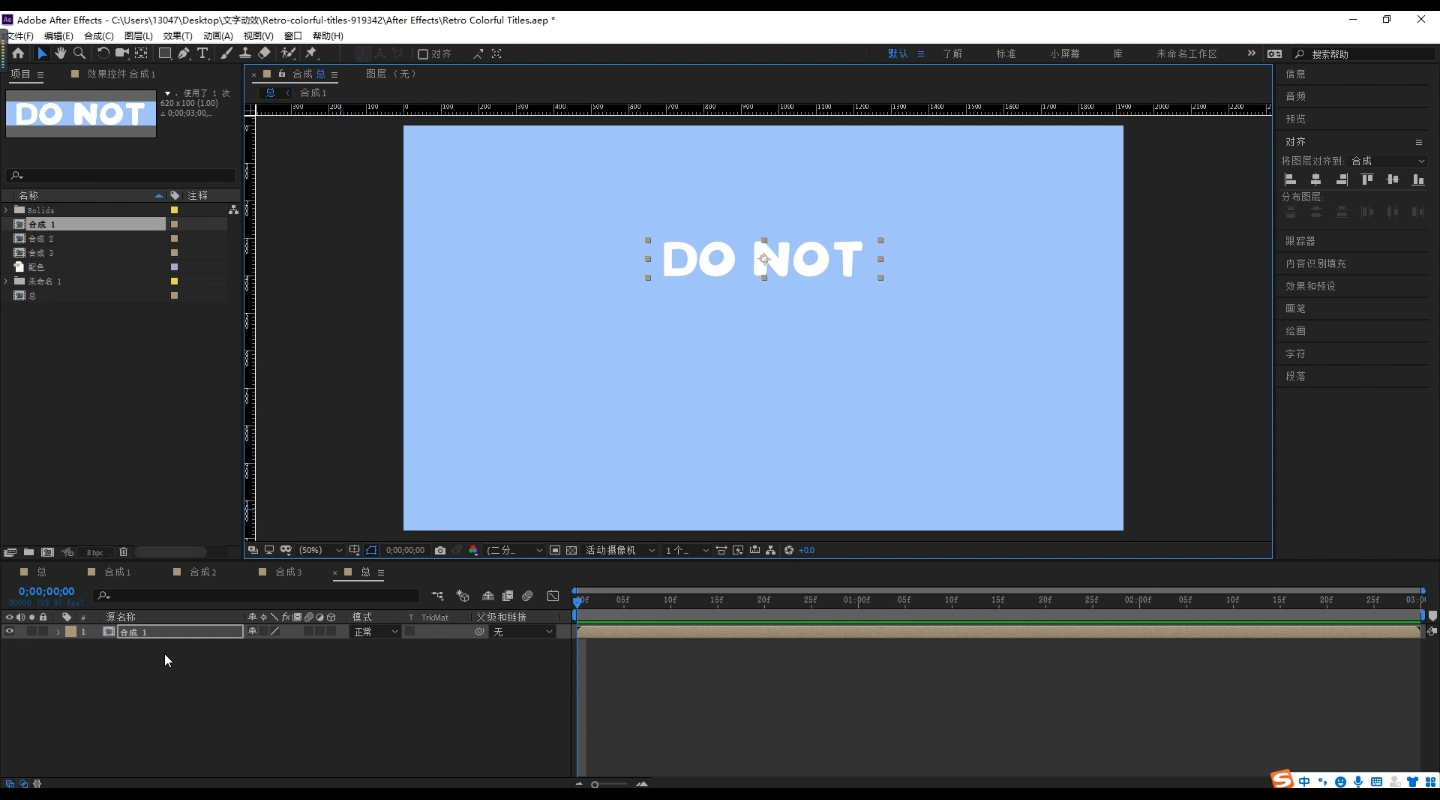
Task: Open the 合成(C) menu
Action: 99,36
